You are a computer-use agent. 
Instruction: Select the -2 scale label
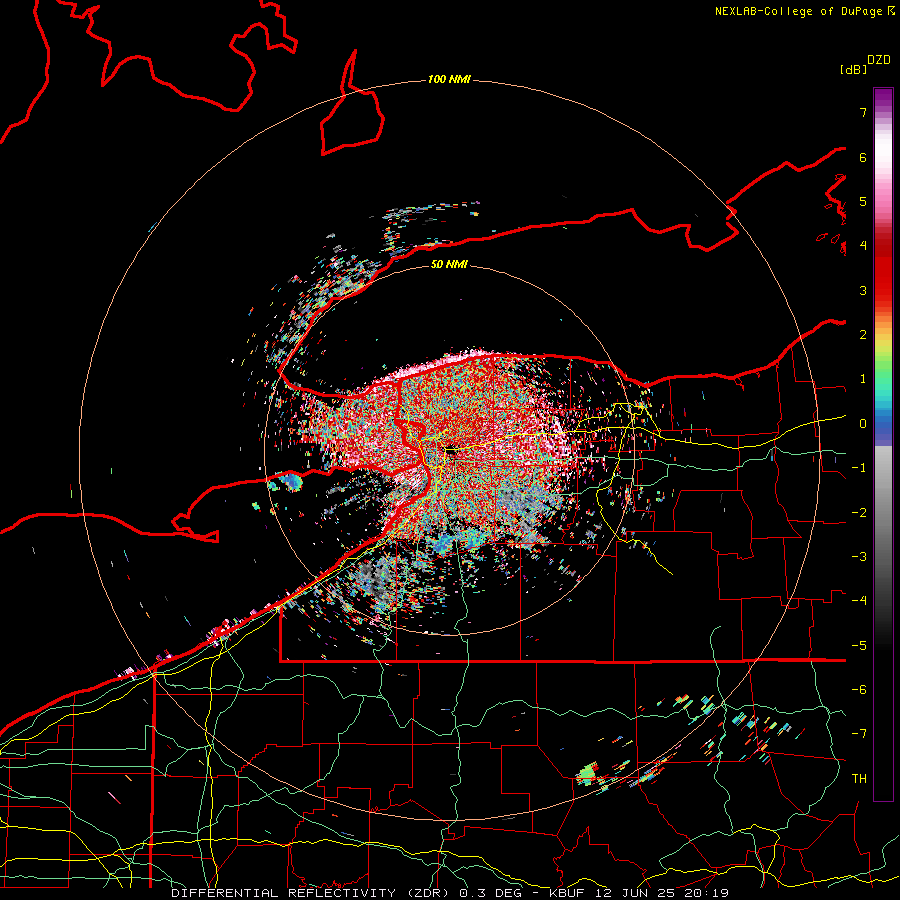click(x=859, y=513)
